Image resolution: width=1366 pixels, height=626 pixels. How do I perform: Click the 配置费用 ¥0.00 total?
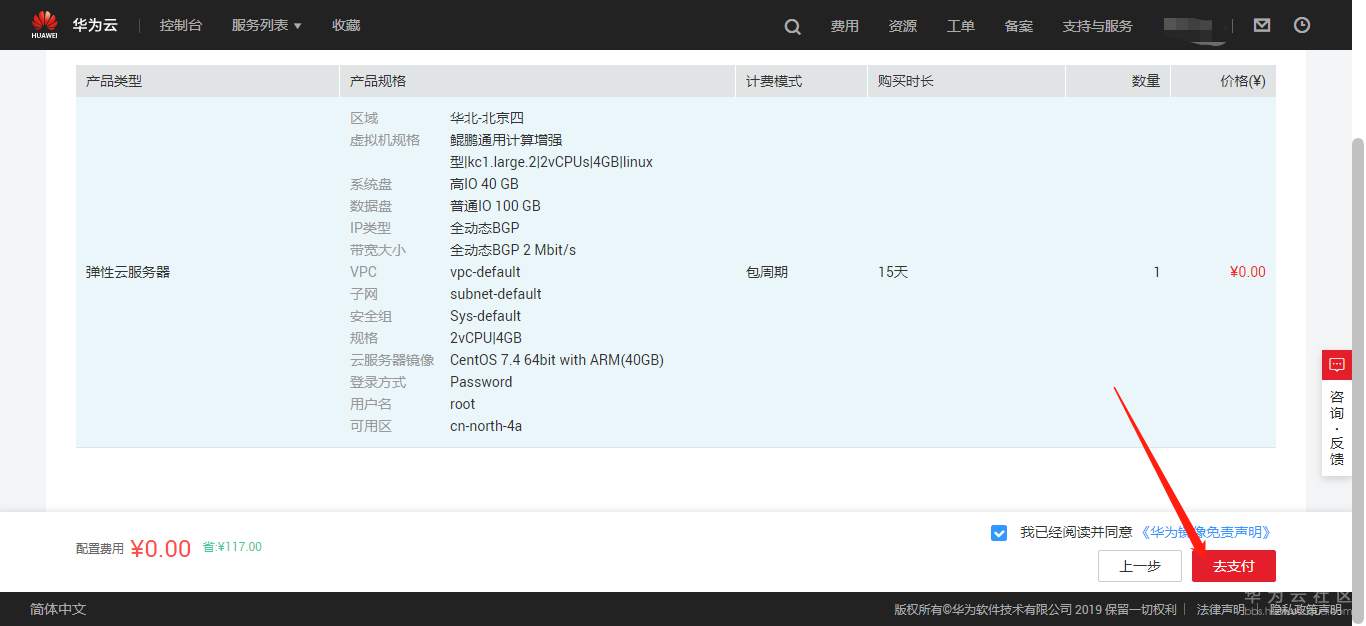[133, 548]
